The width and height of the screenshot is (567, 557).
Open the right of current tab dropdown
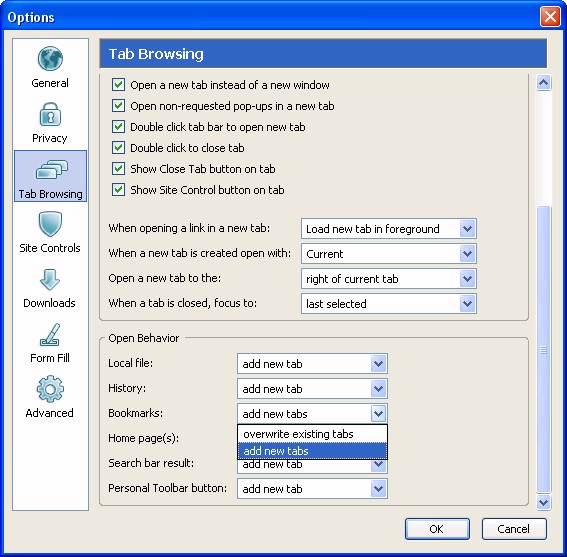[389, 278]
